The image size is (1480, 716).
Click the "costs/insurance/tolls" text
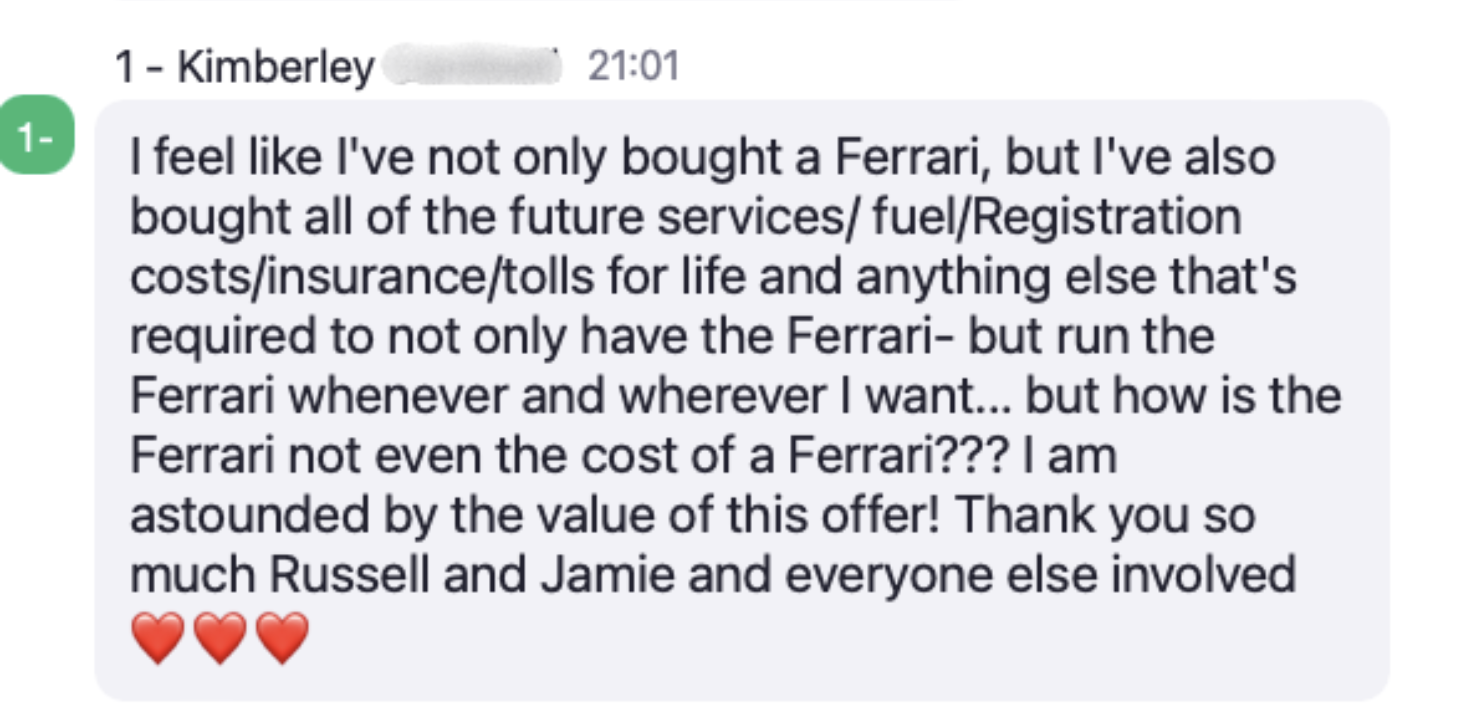[x=343, y=277]
